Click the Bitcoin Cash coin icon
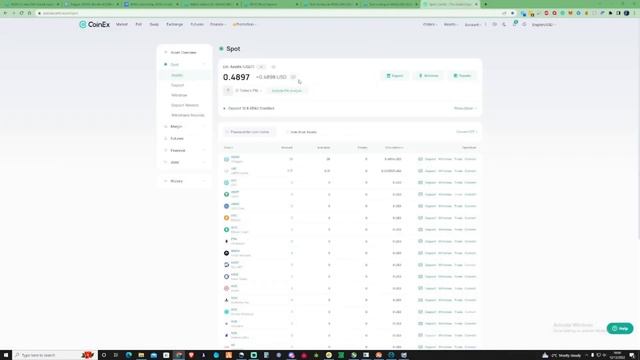The image size is (640, 360). [x=227, y=229]
